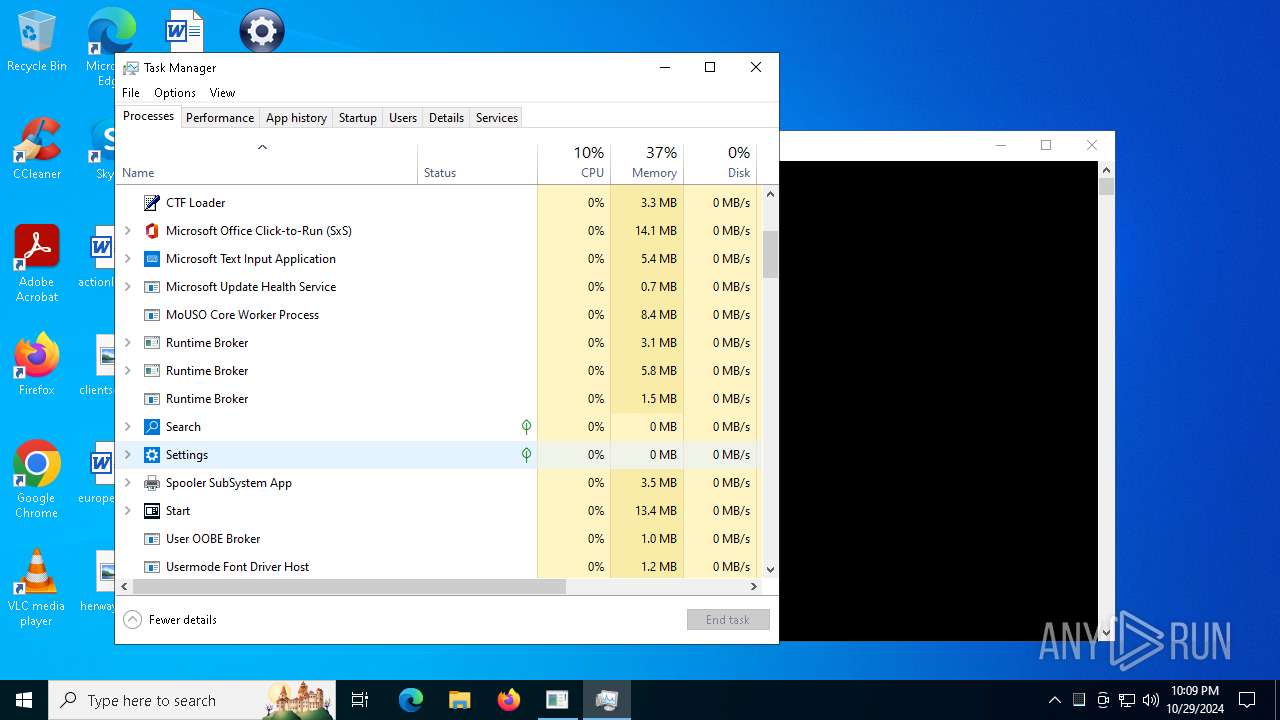
Task: Click the Settings process gear icon
Action: pyautogui.click(x=152, y=455)
